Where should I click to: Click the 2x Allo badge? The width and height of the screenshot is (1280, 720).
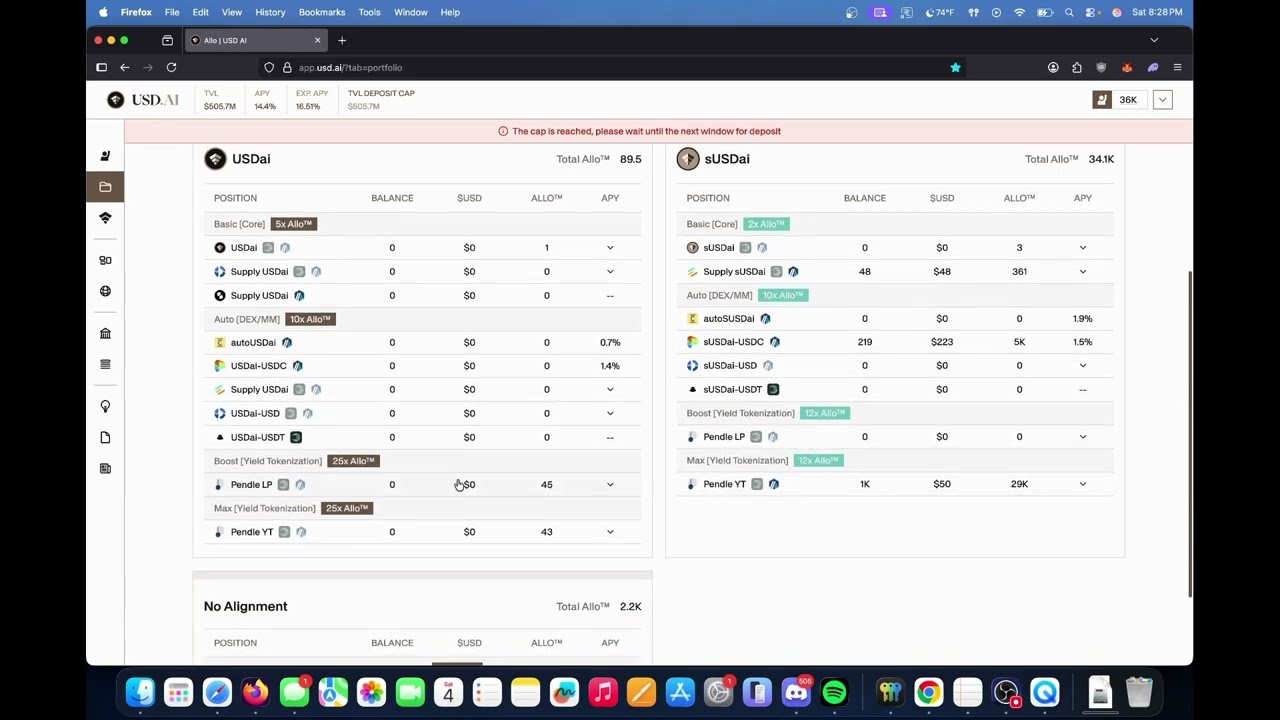[x=766, y=224]
